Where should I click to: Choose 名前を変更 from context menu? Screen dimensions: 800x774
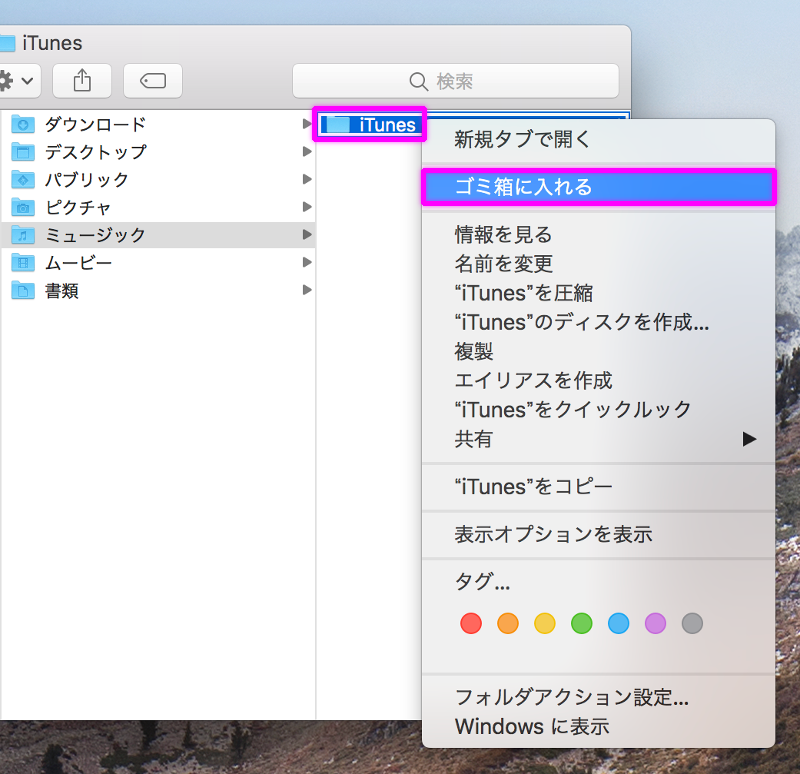pyautogui.click(x=598, y=264)
